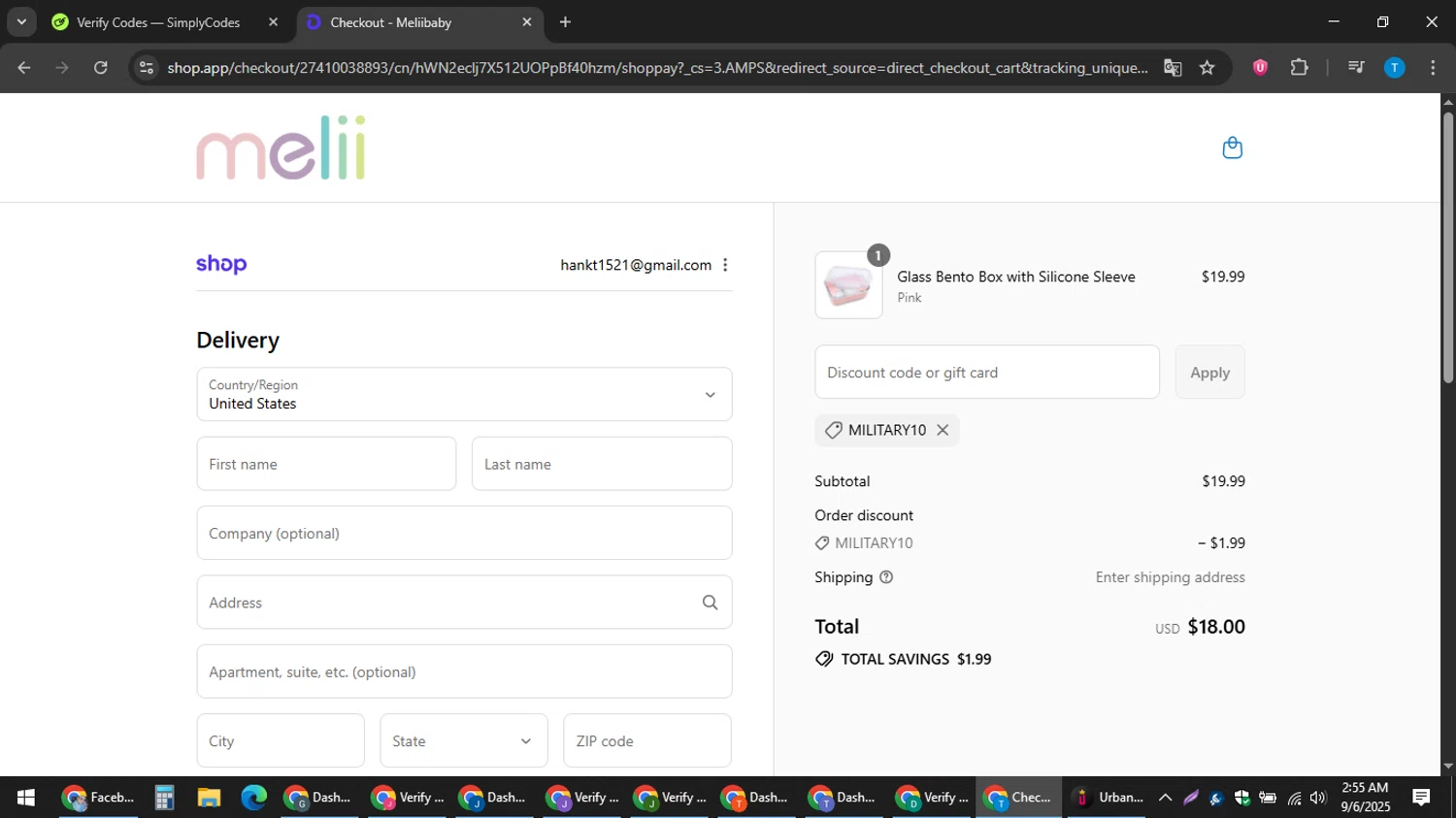Go back to the previous page
Viewport: 1456px width, 818px height.
[24, 68]
